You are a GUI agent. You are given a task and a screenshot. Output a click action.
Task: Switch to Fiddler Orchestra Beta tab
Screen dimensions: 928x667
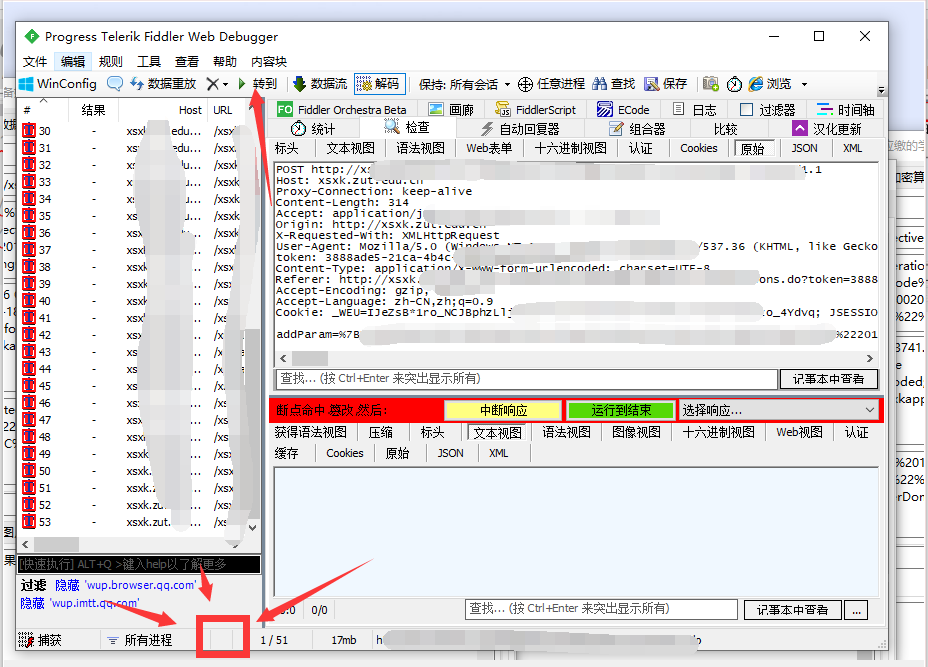343,109
